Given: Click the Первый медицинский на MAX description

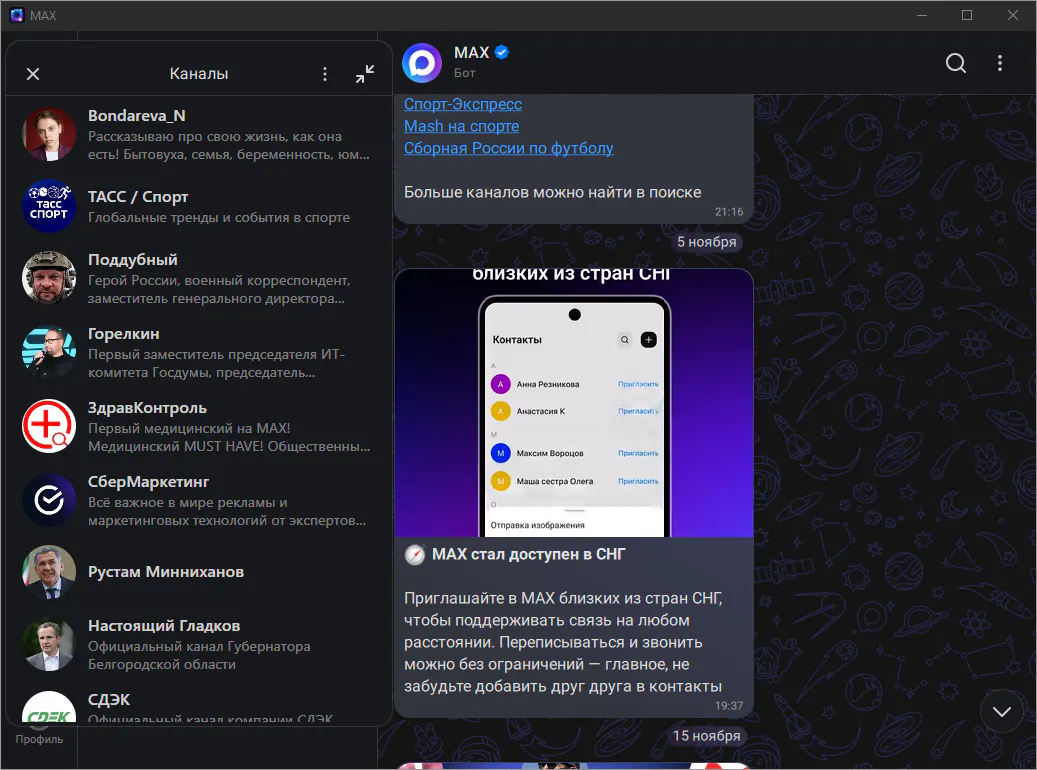Looking at the screenshot, I should (x=229, y=437).
